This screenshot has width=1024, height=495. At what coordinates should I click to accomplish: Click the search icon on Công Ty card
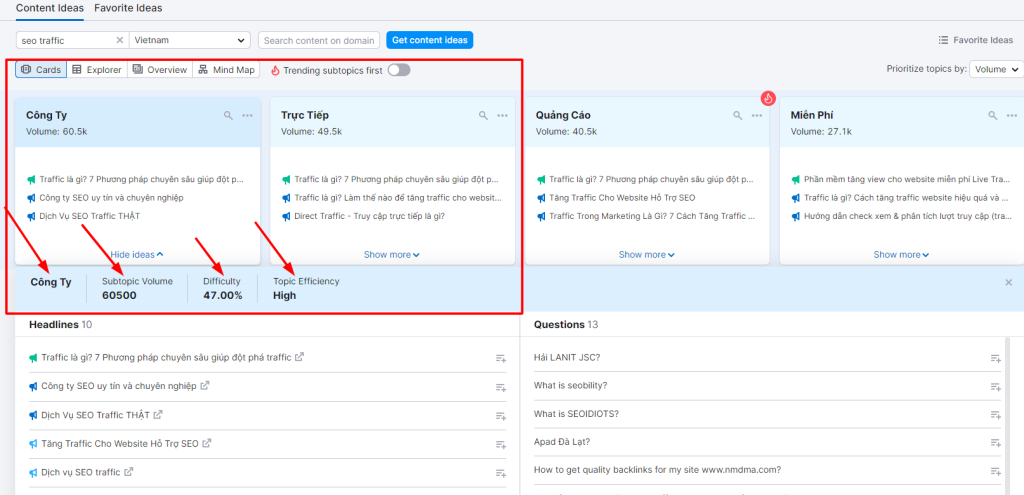229,116
